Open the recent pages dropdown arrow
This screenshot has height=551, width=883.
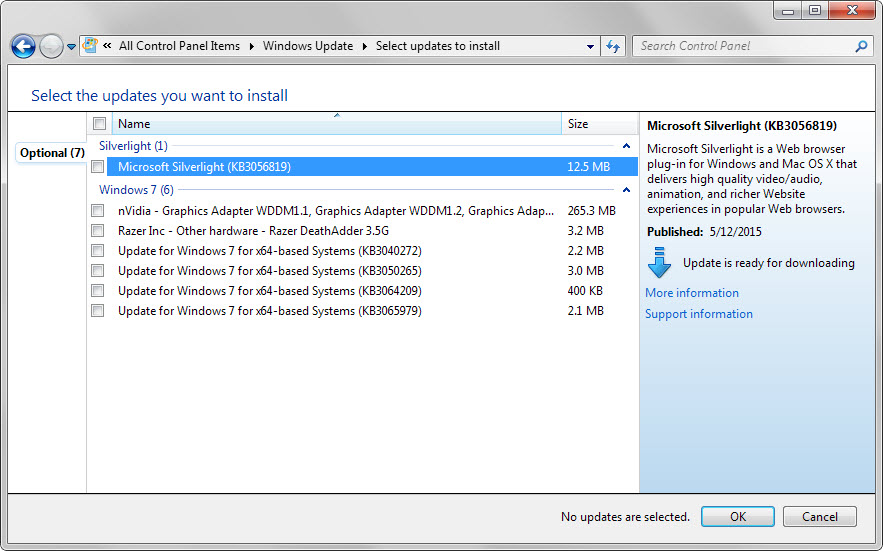pyautogui.click(x=71, y=47)
